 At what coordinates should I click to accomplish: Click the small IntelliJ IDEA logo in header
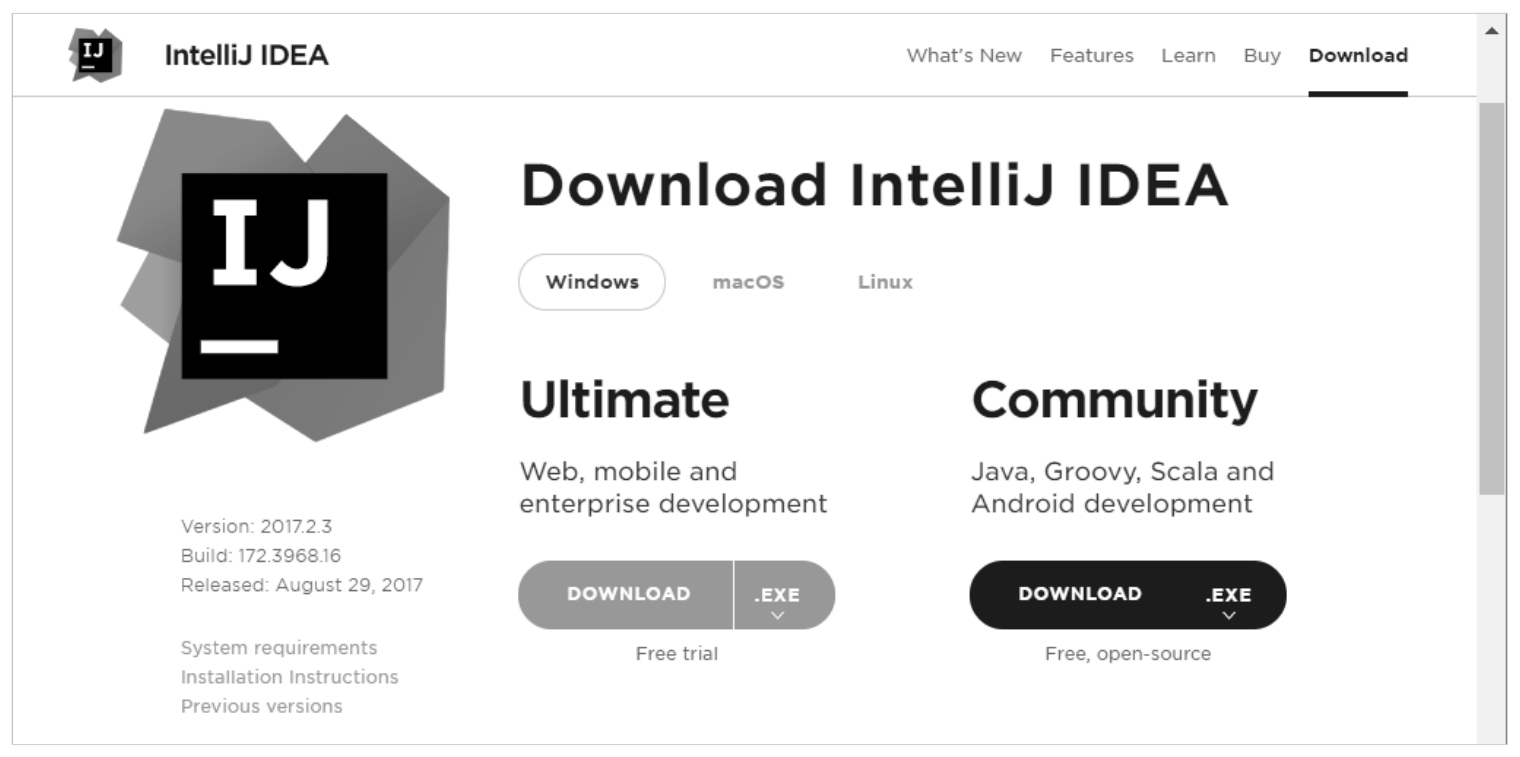tap(95, 55)
